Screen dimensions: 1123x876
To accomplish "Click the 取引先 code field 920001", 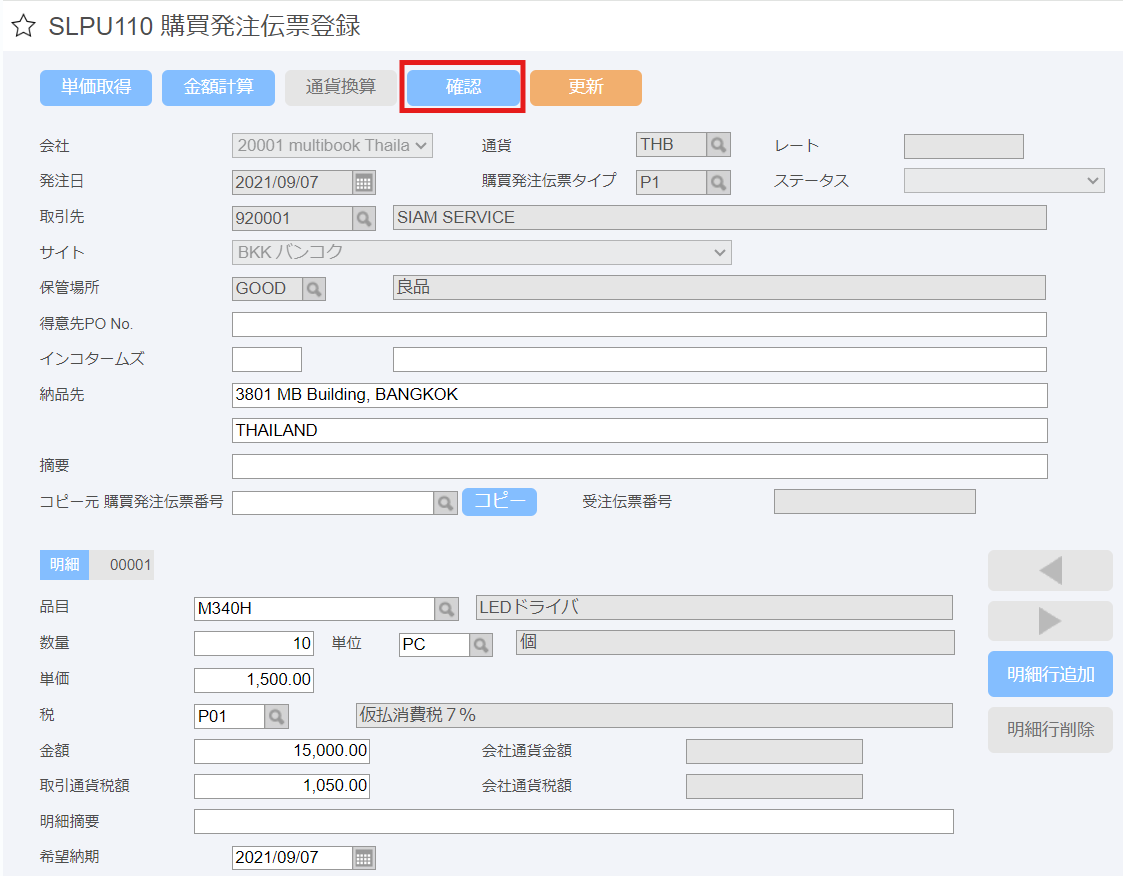I will point(292,218).
